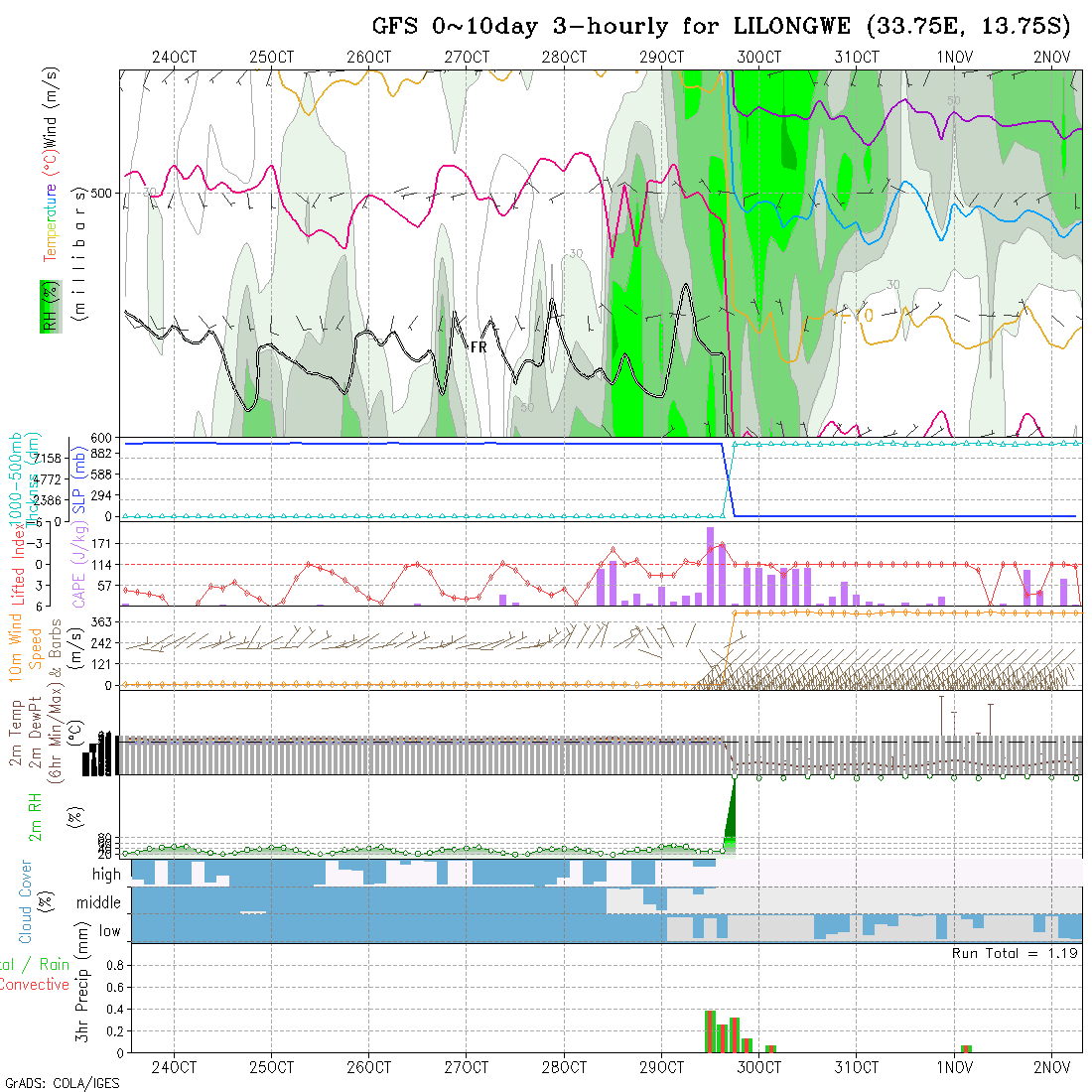This screenshot has height=1092, width=1092.
Task: Click the Run Total = 1.19 text
Action: 1015,953
